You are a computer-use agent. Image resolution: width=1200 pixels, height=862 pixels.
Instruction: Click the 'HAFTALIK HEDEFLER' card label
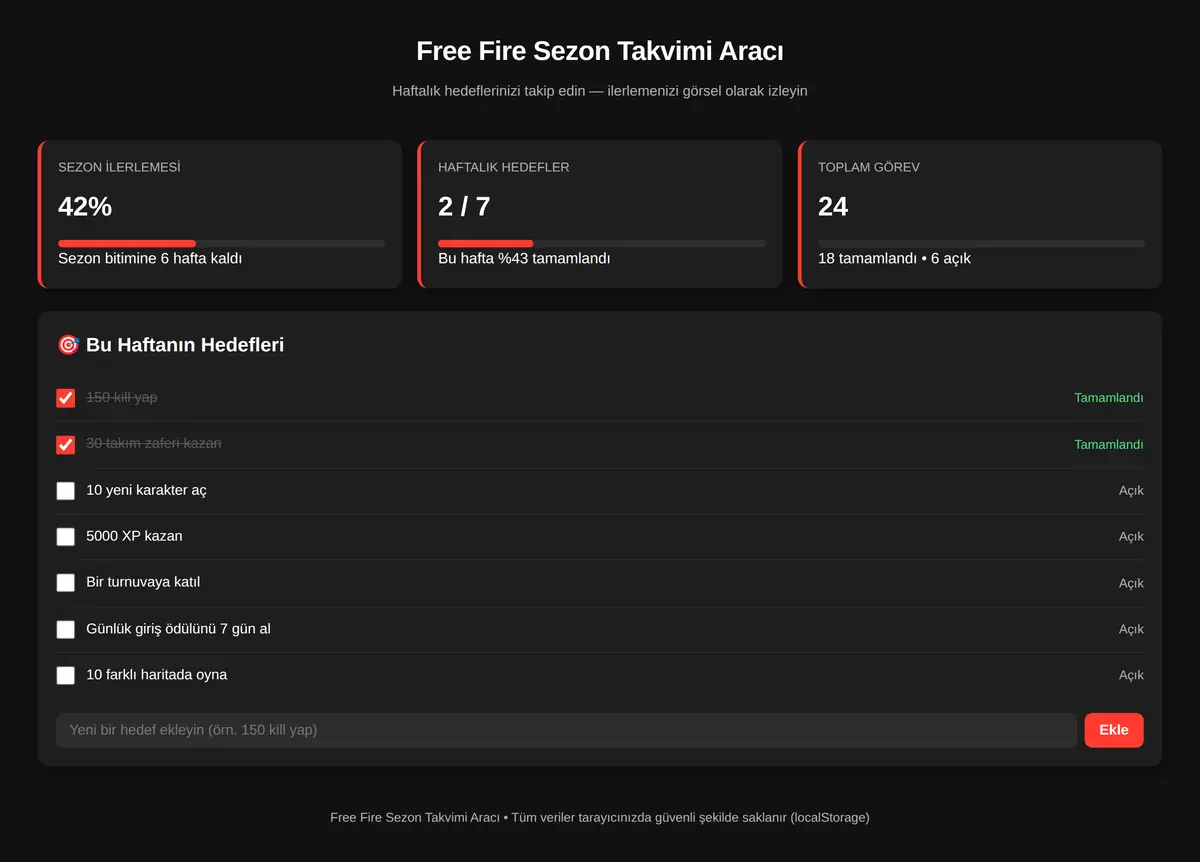[x=504, y=167]
